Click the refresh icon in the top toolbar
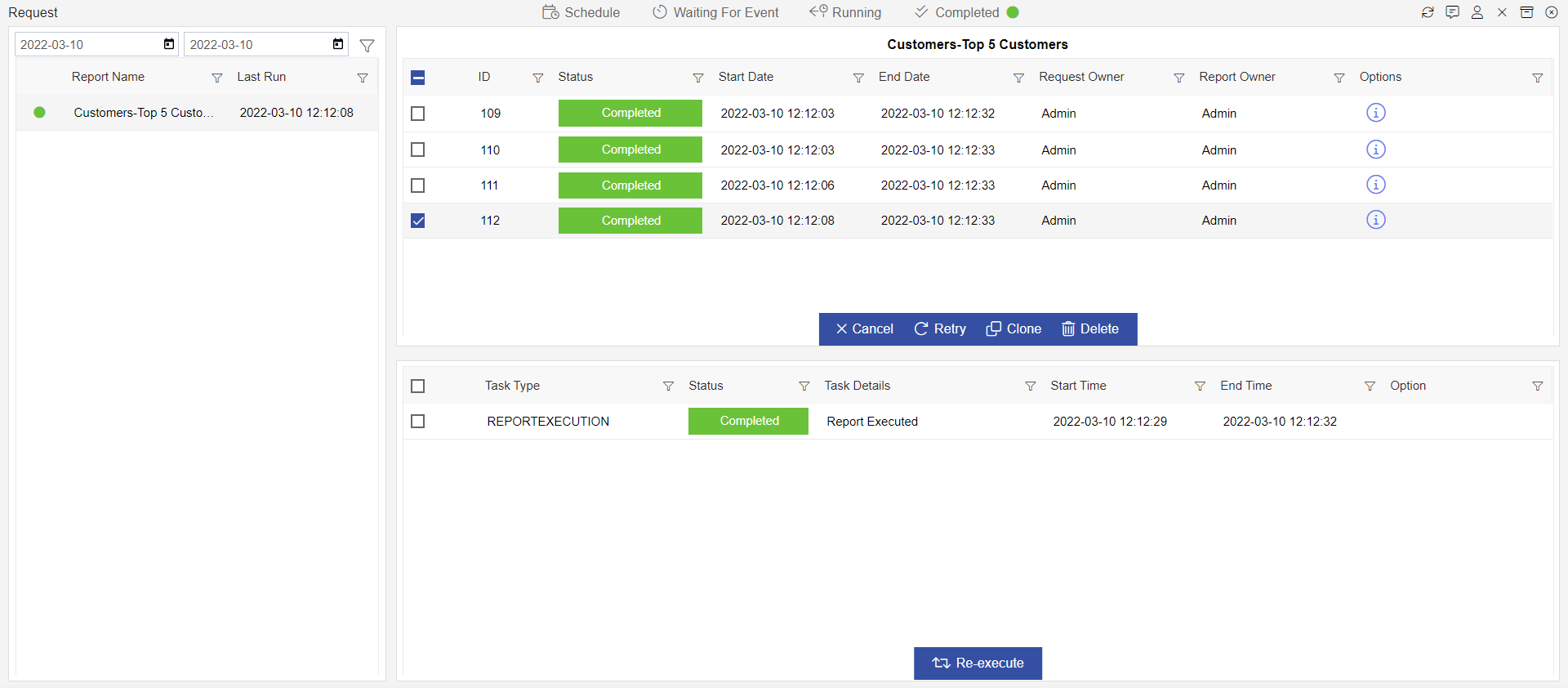This screenshot has width=1568, height=688. pos(1428,12)
